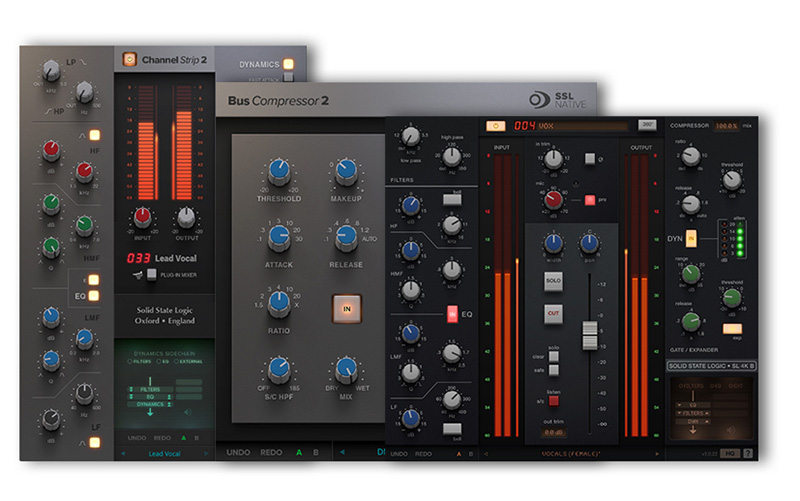Toggle the EQ IN switch on SL 4K B
Viewport: 800px width, 501px height.
451,316
